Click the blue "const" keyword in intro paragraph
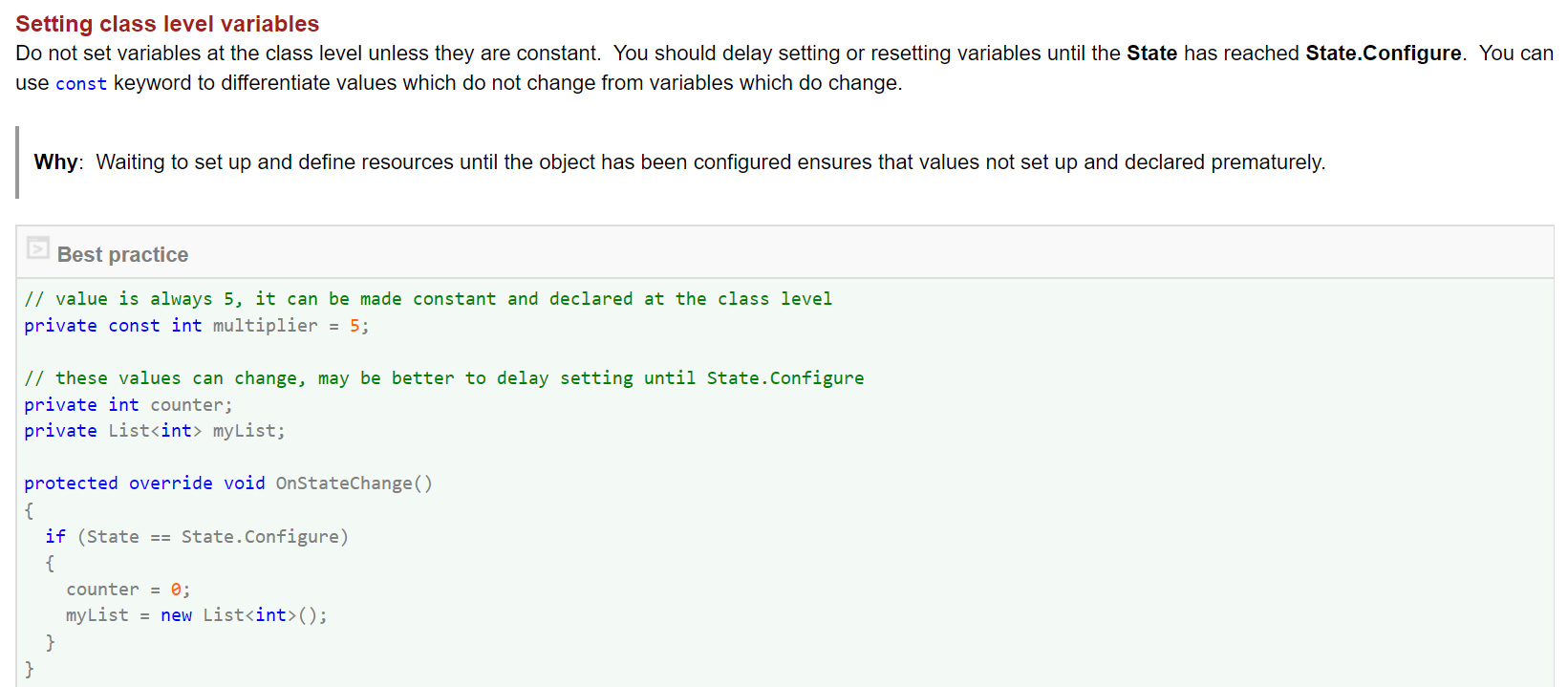Screen dimensions: 1568x687 81,84
